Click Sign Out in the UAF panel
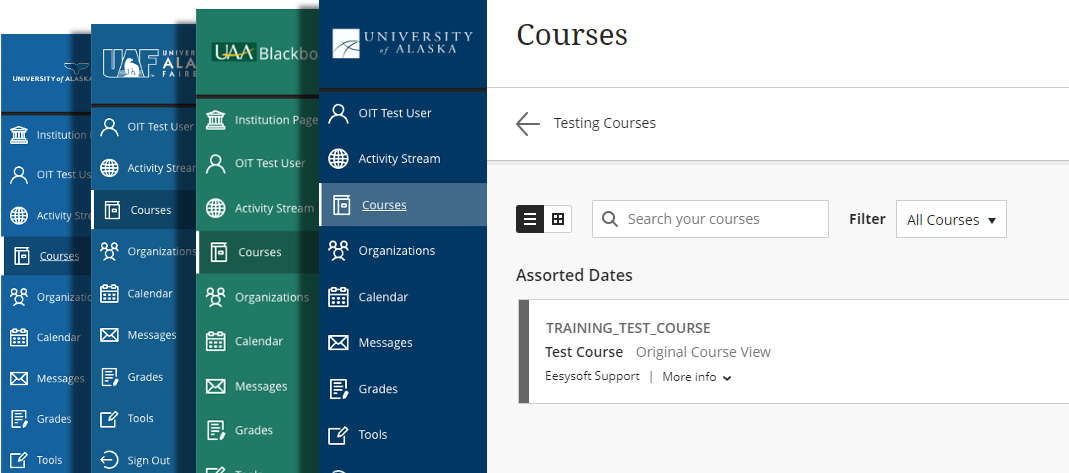This screenshot has width=1069, height=473. [149, 461]
